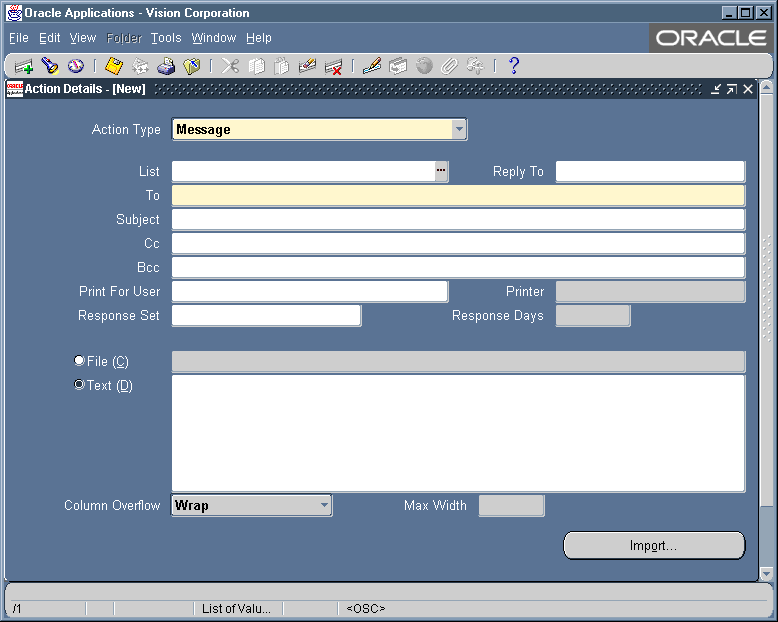Screen dimensions: 778x622
Task: Click in the Reply To field
Action: pyautogui.click(x=650, y=172)
